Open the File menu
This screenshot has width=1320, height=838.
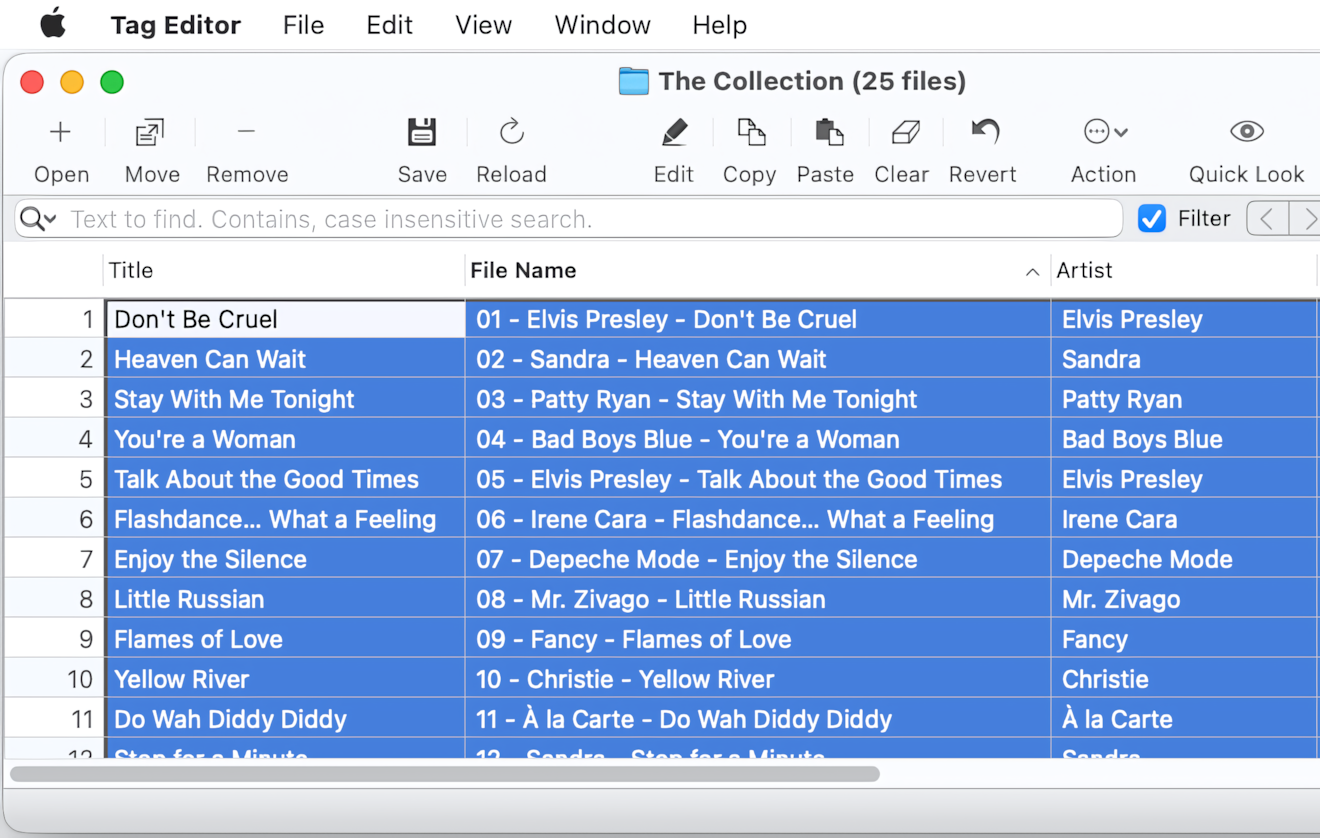(x=303, y=25)
